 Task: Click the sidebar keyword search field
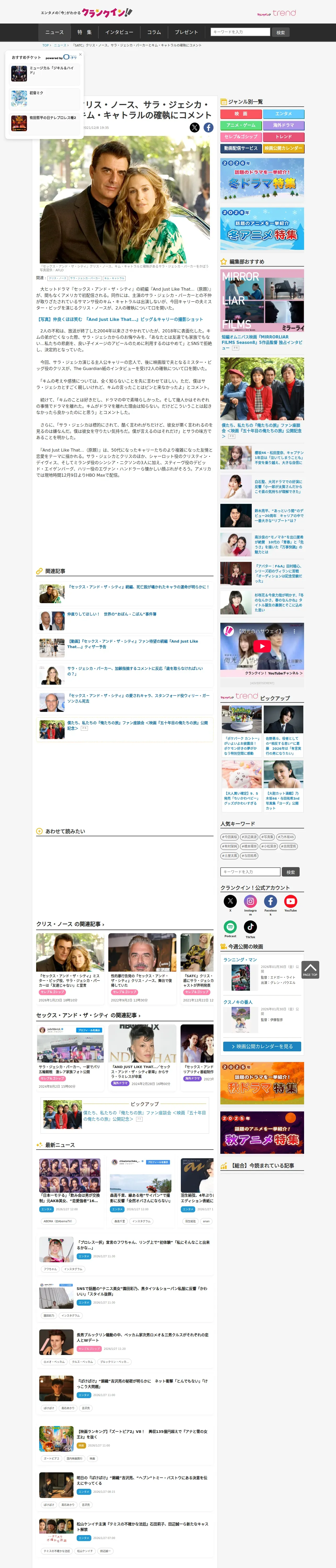[x=251, y=872]
